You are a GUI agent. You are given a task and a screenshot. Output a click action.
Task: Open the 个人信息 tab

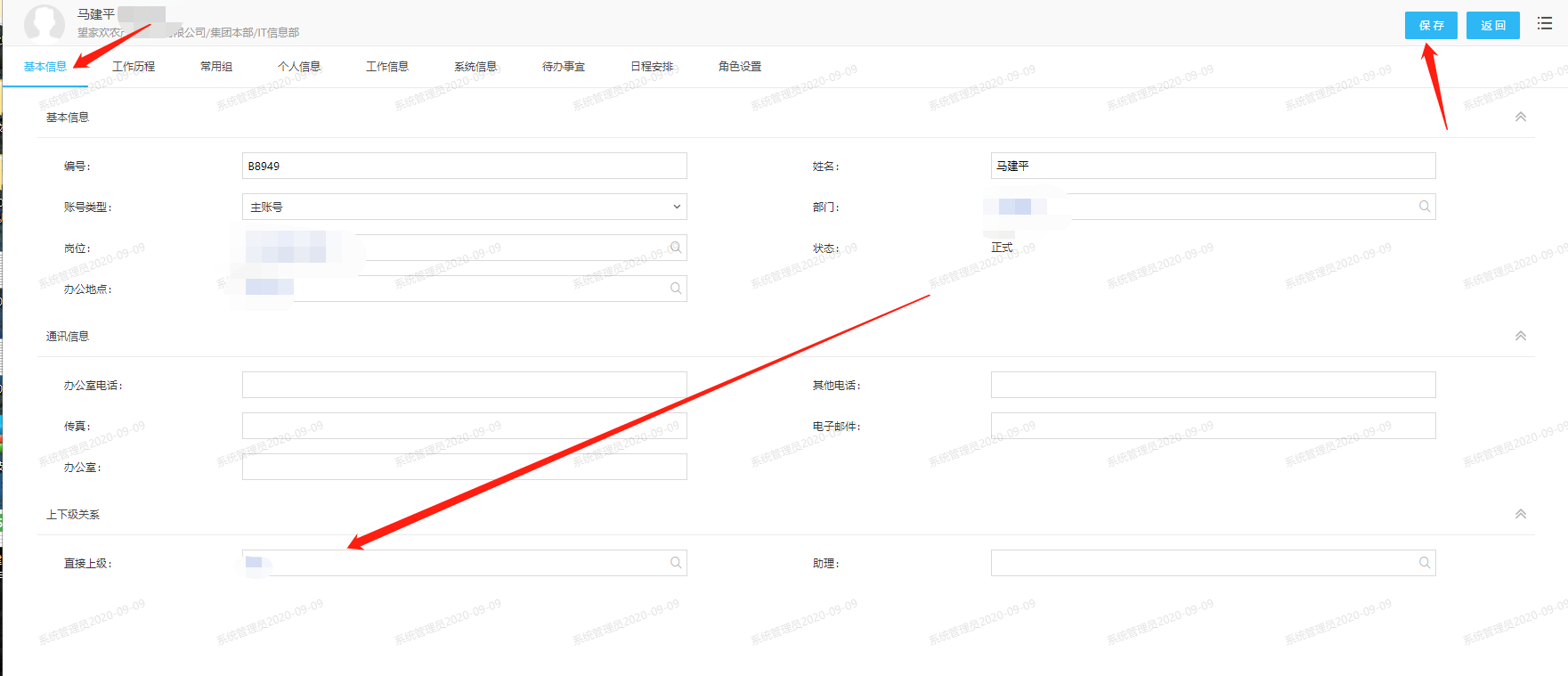point(299,67)
